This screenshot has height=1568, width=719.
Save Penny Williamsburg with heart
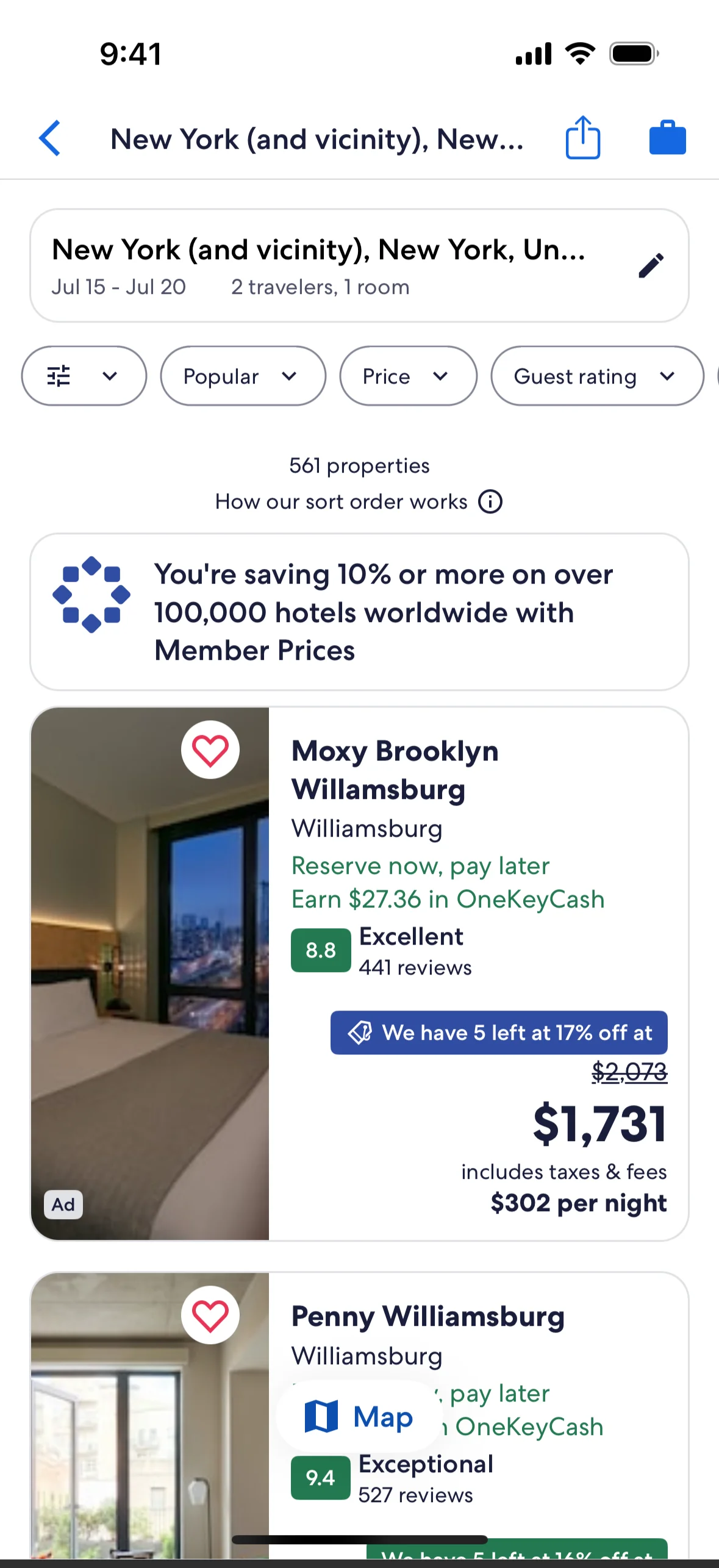point(210,1315)
